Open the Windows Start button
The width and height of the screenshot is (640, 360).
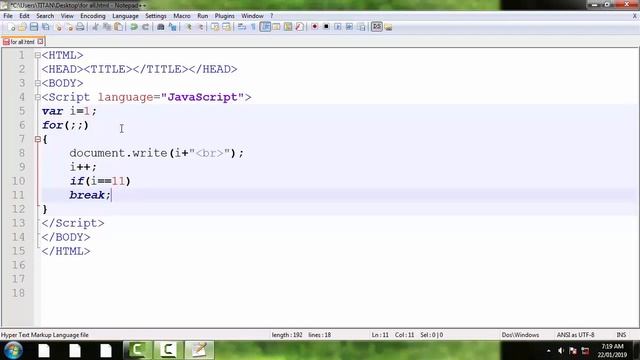[x=13, y=350]
